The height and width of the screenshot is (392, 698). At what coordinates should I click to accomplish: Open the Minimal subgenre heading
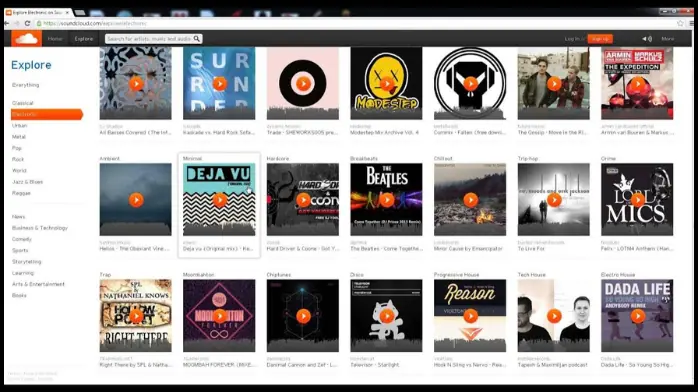192,158
